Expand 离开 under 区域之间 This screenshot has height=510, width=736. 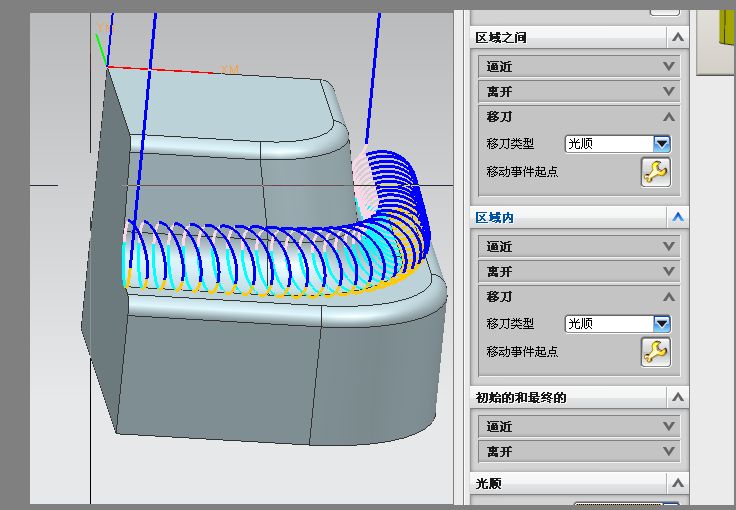tap(668, 91)
